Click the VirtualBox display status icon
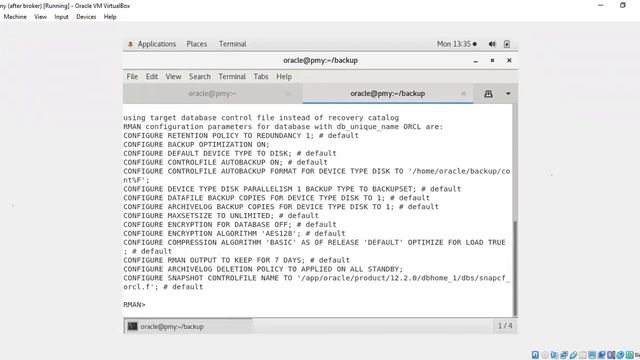 [592, 355]
